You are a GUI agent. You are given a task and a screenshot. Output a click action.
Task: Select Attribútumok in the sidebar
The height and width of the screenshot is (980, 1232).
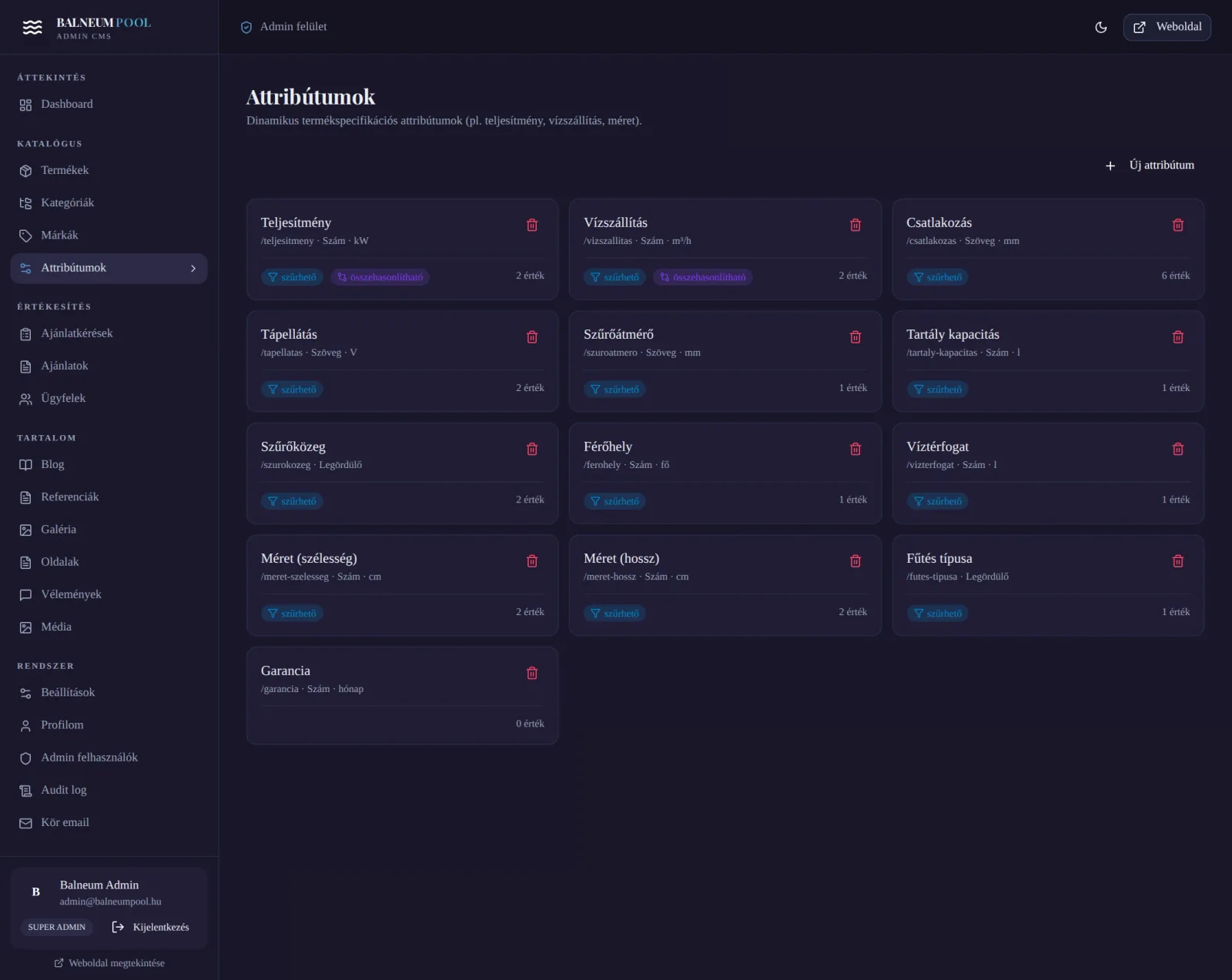click(109, 268)
